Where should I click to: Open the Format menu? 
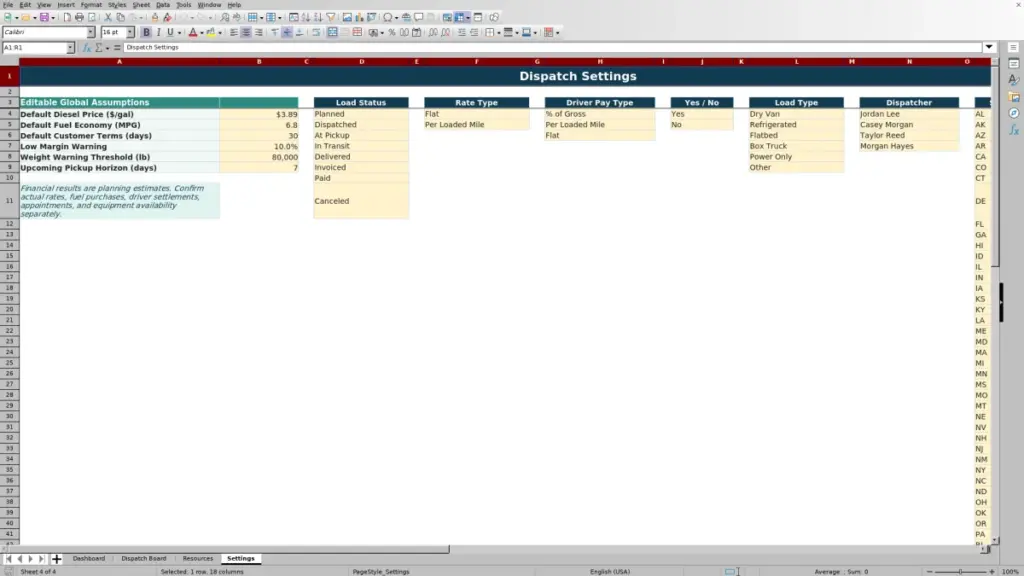point(91,5)
